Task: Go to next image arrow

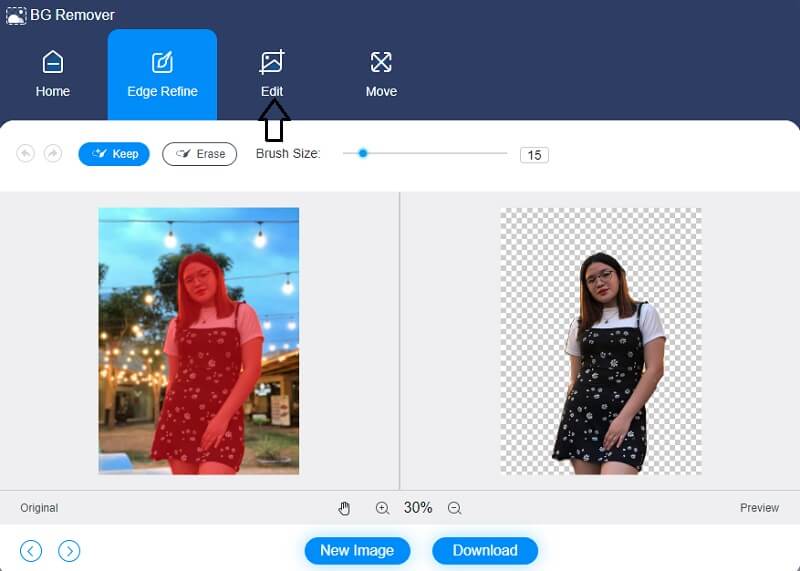Action: (69, 550)
